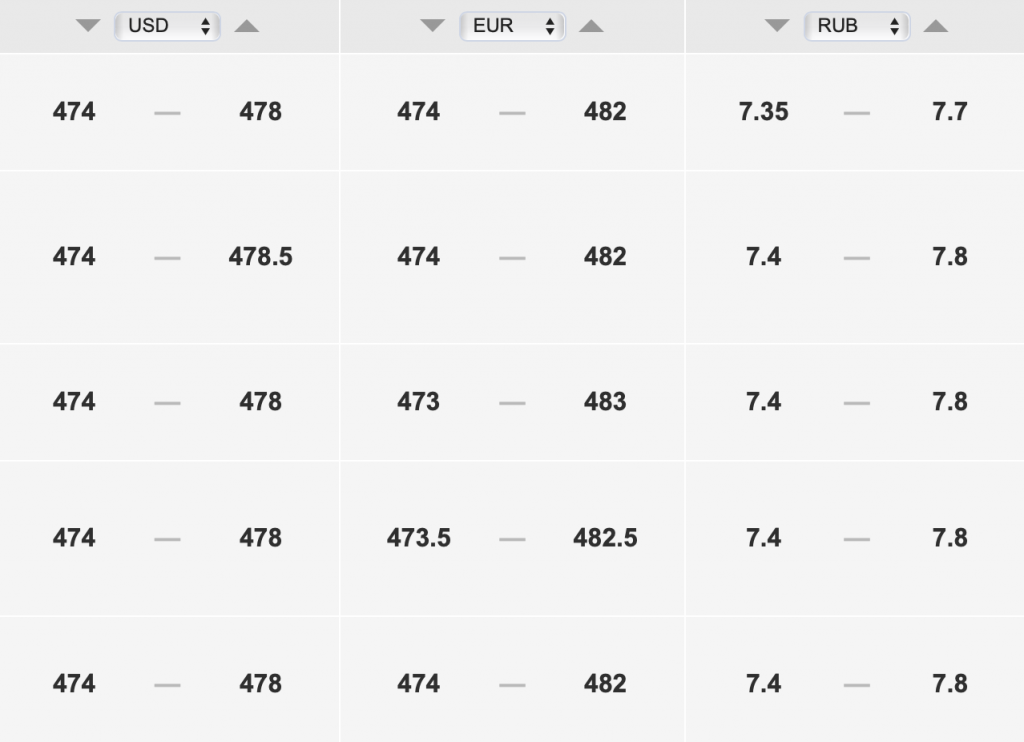
Task: Sort USD column by descending arrow
Action: (x=88, y=26)
